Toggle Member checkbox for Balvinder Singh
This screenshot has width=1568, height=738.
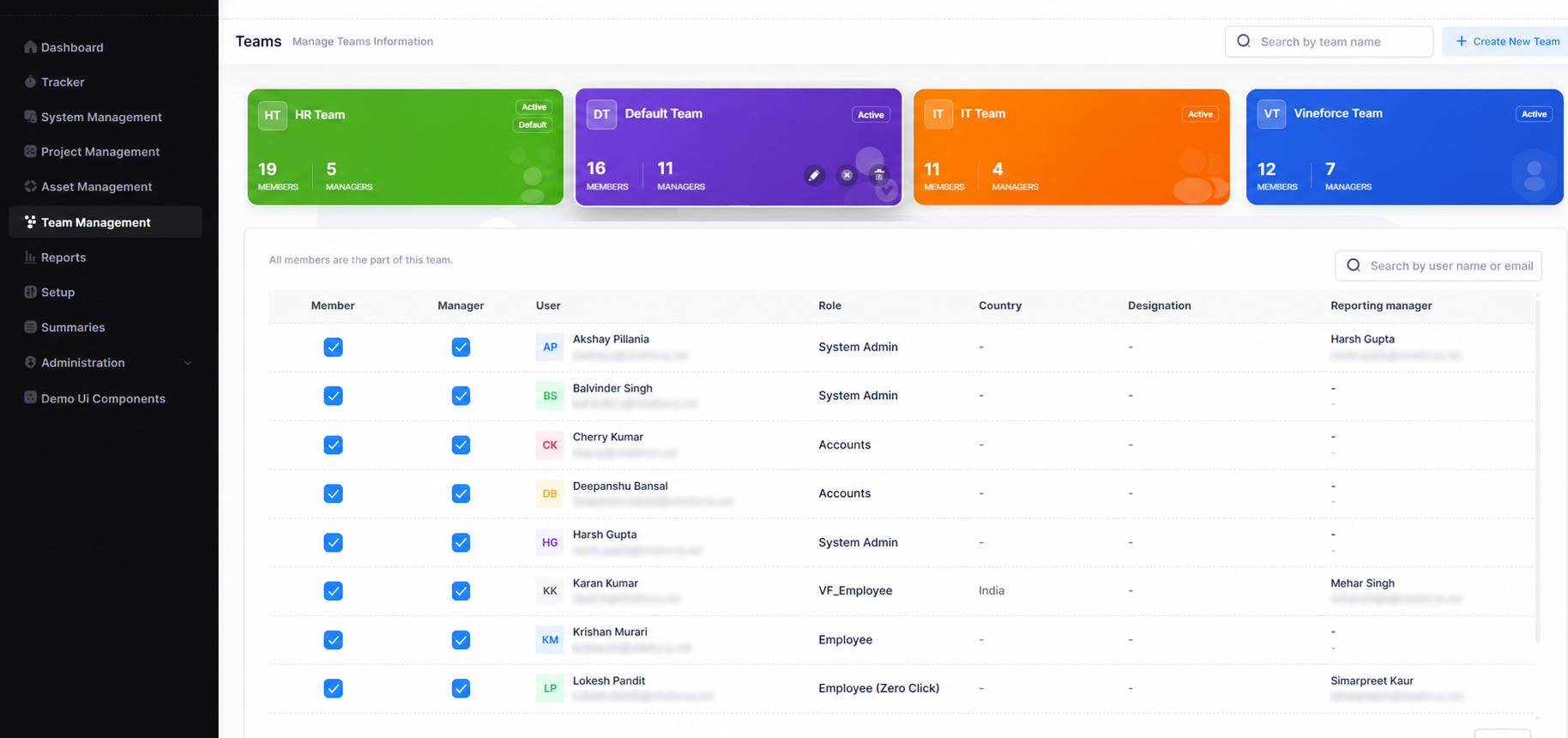(333, 396)
